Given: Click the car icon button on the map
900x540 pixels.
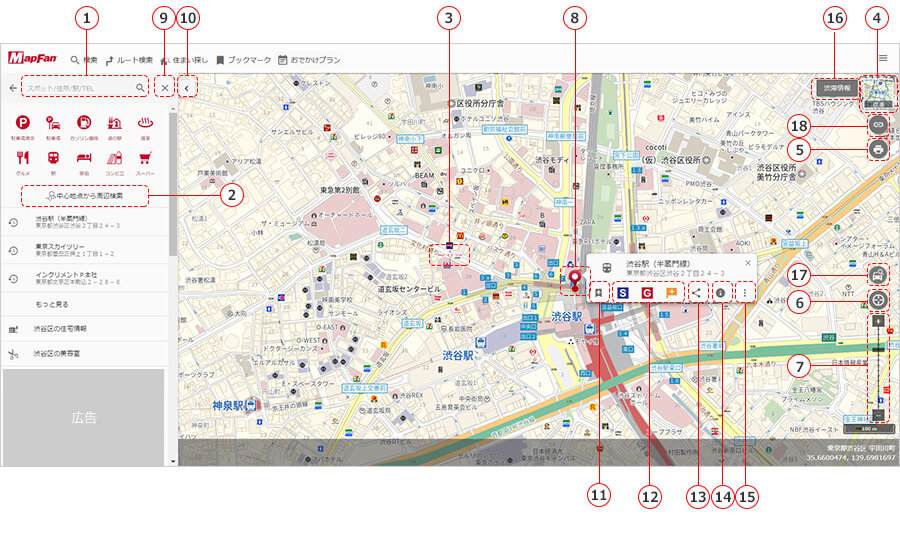Looking at the screenshot, I should [x=878, y=275].
